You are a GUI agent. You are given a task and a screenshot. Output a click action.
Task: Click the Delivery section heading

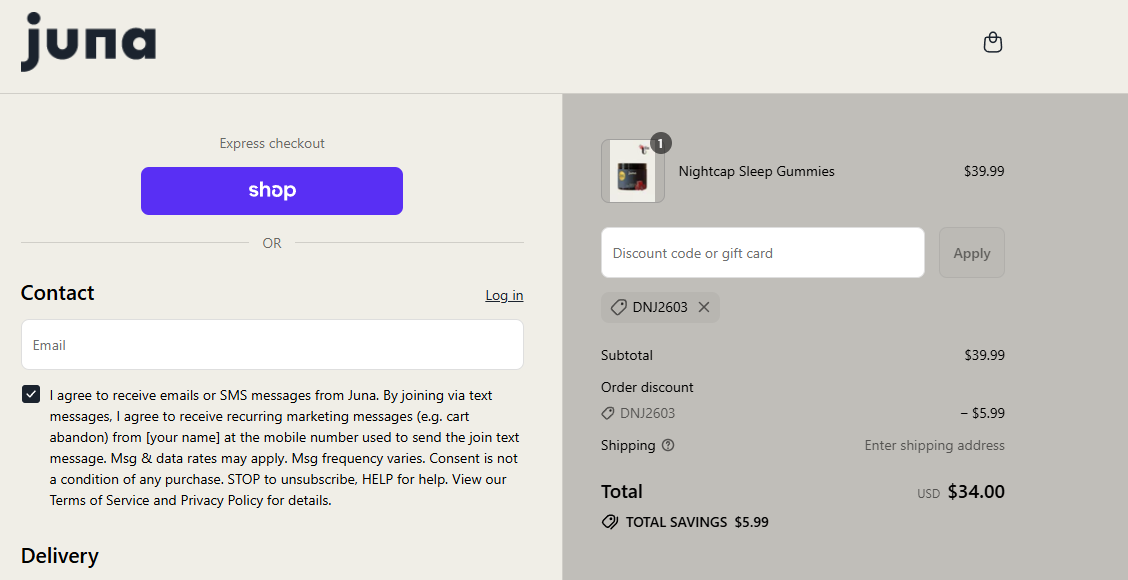click(x=60, y=556)
